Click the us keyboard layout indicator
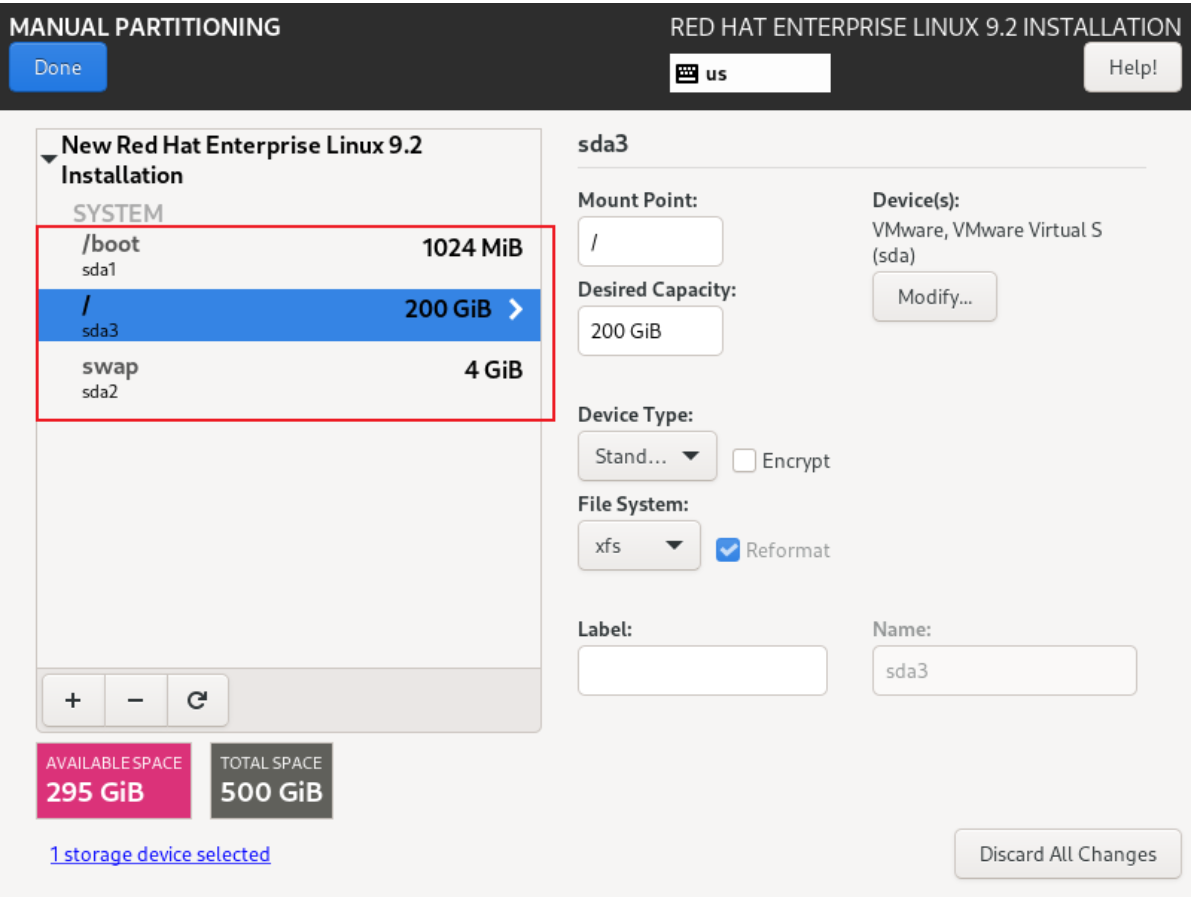This screenshot has height=906, width=1195. coord(750,74)
